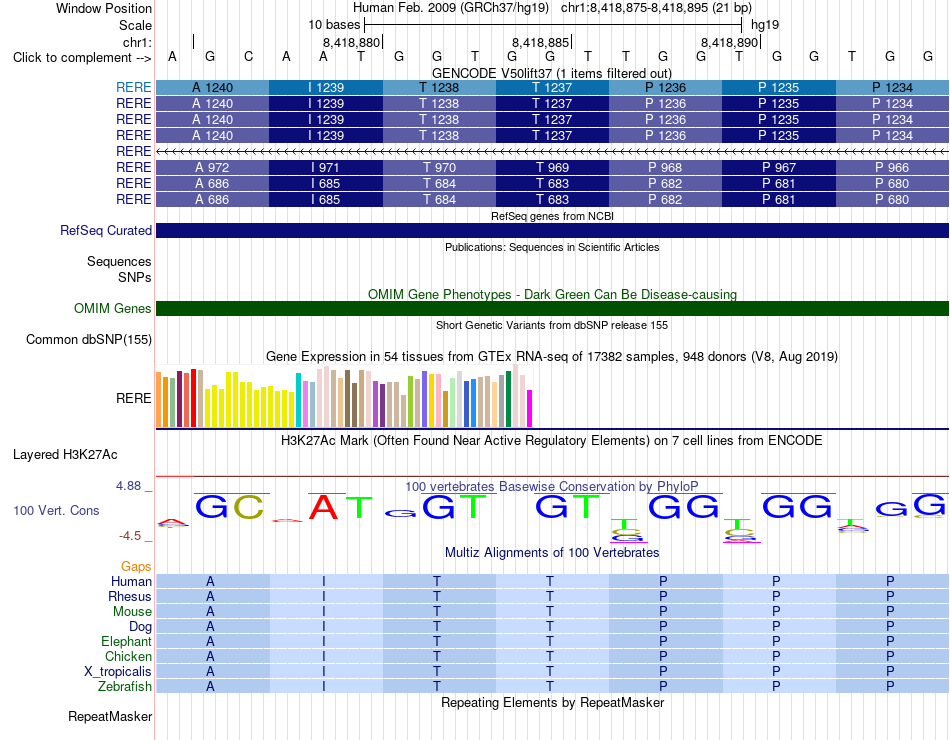Click the 8,418,890 position marker
The width and height of the screenshot is (950, 740).
pyautogui.click(x=730, y=42)
